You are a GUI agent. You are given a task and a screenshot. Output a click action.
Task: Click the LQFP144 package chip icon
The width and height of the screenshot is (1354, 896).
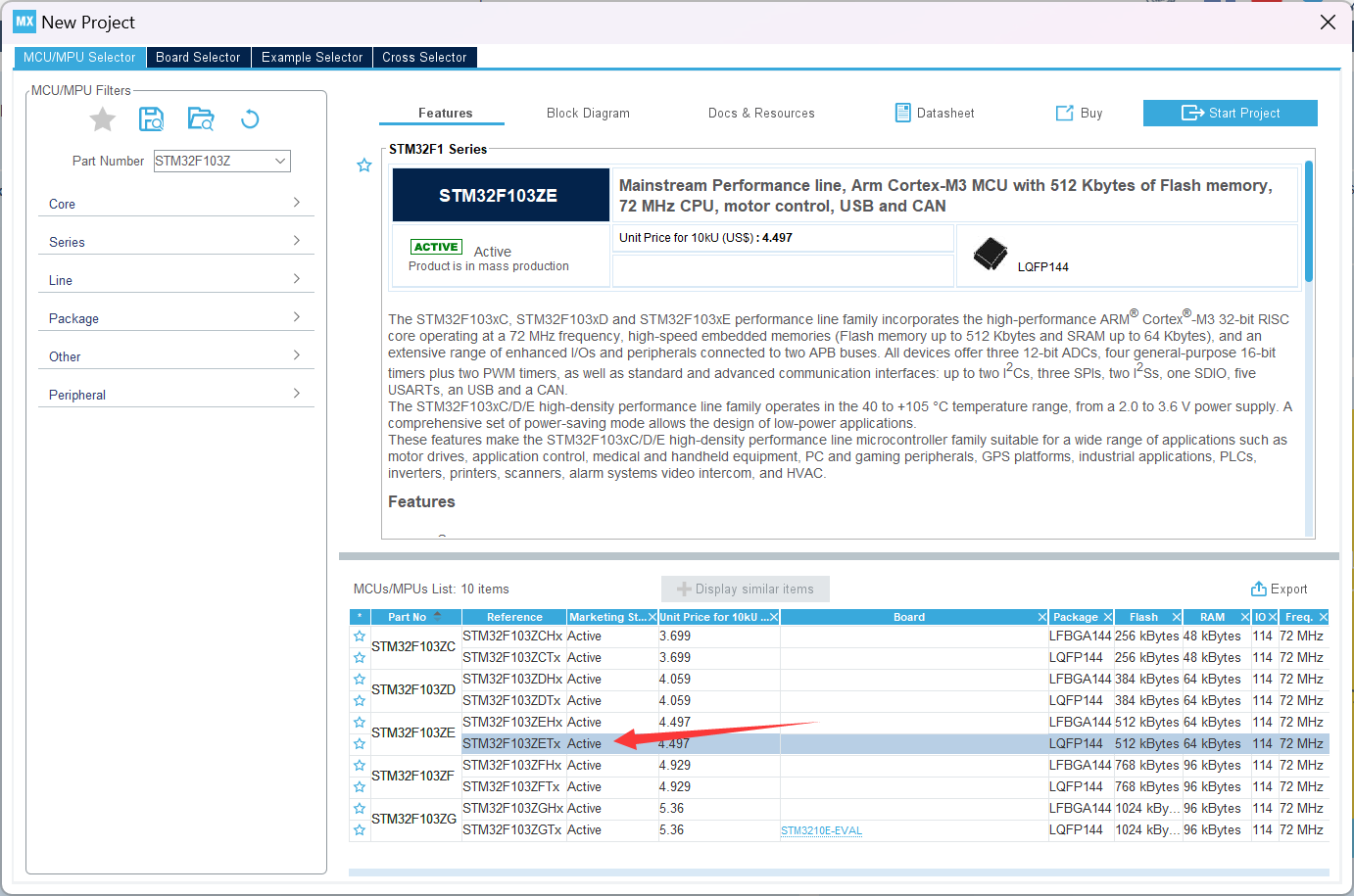point(991,254)
